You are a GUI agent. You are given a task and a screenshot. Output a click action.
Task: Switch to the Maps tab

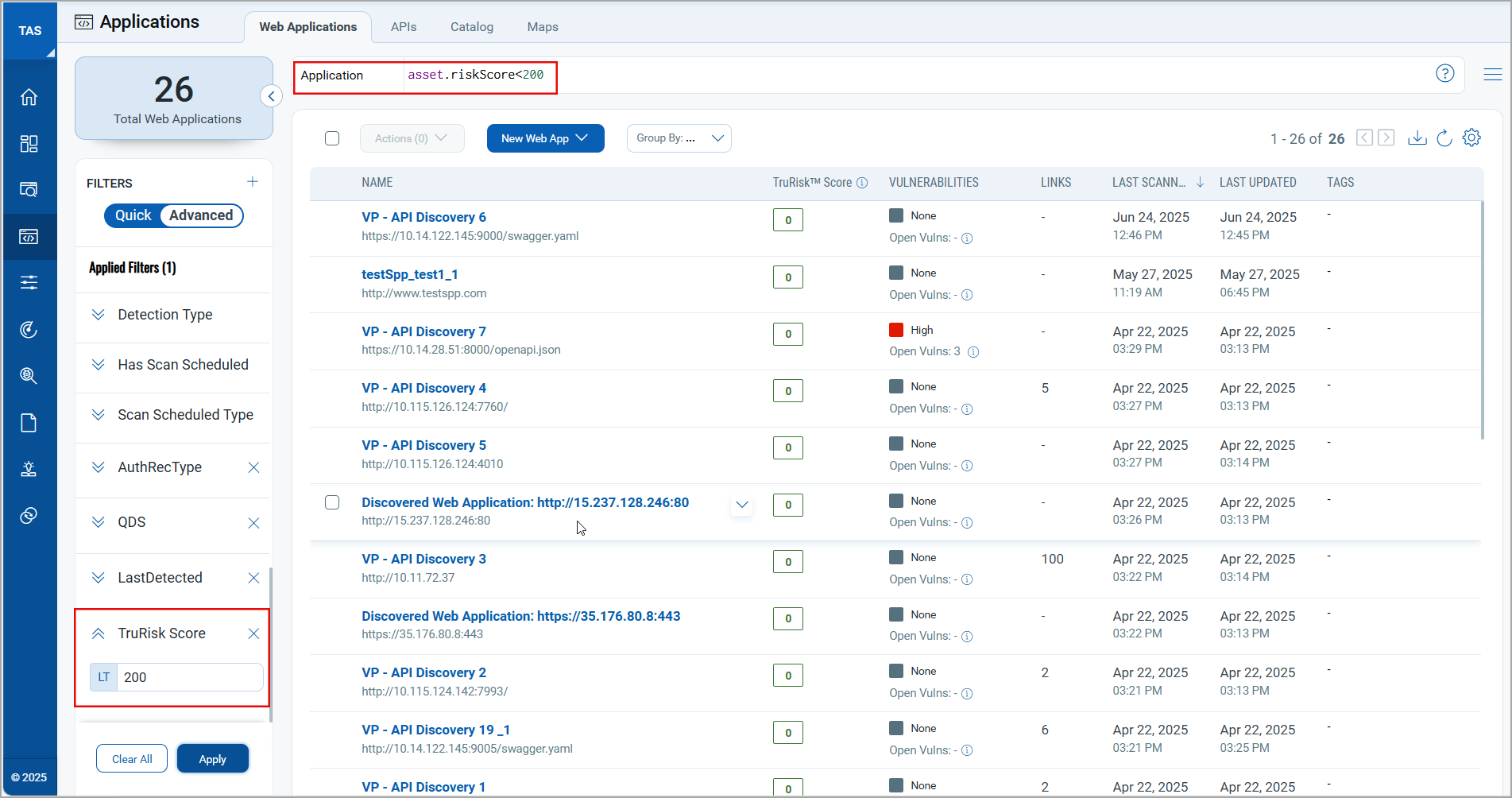543,27
